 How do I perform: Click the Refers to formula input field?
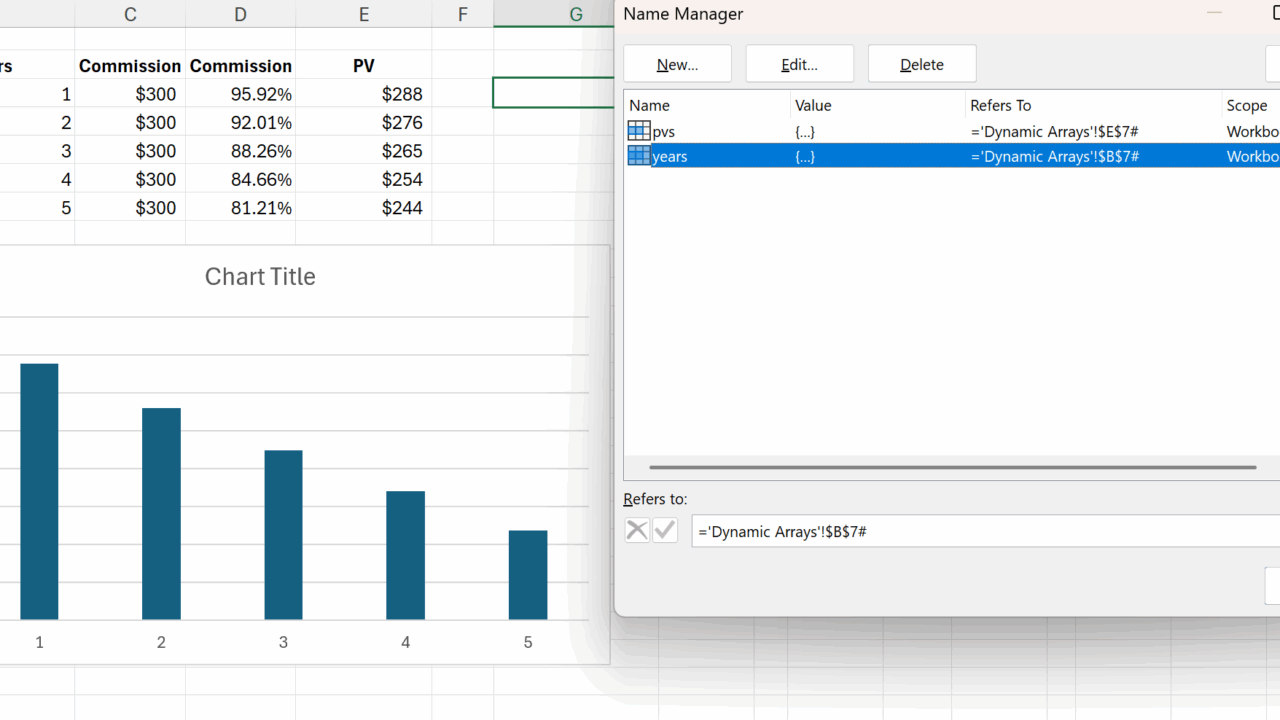point(985,532)
